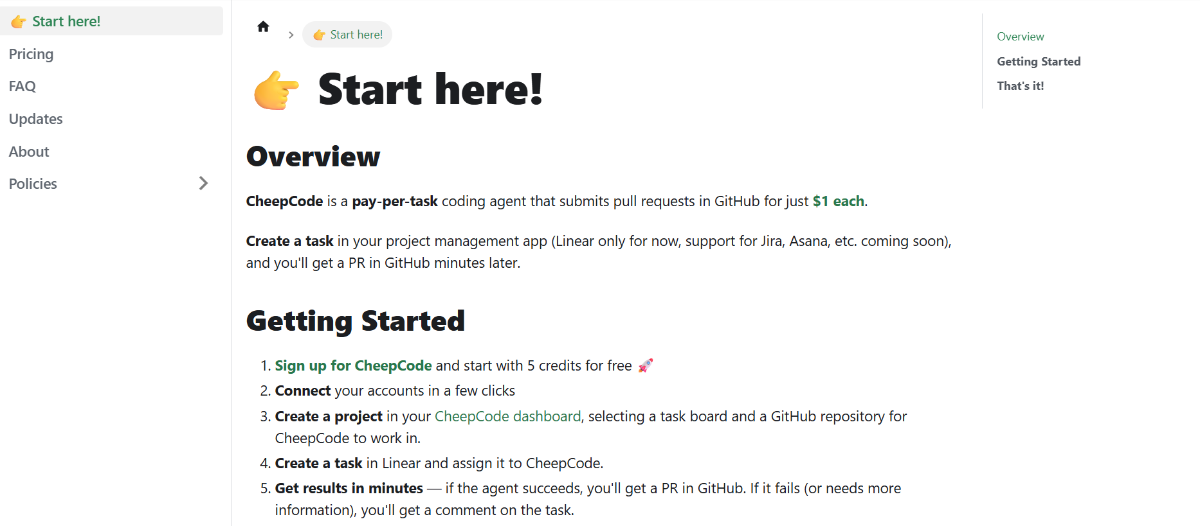Open the "Sign up for CheepCode" link
The image size is (1200, 526).
(x=353, y=366)
